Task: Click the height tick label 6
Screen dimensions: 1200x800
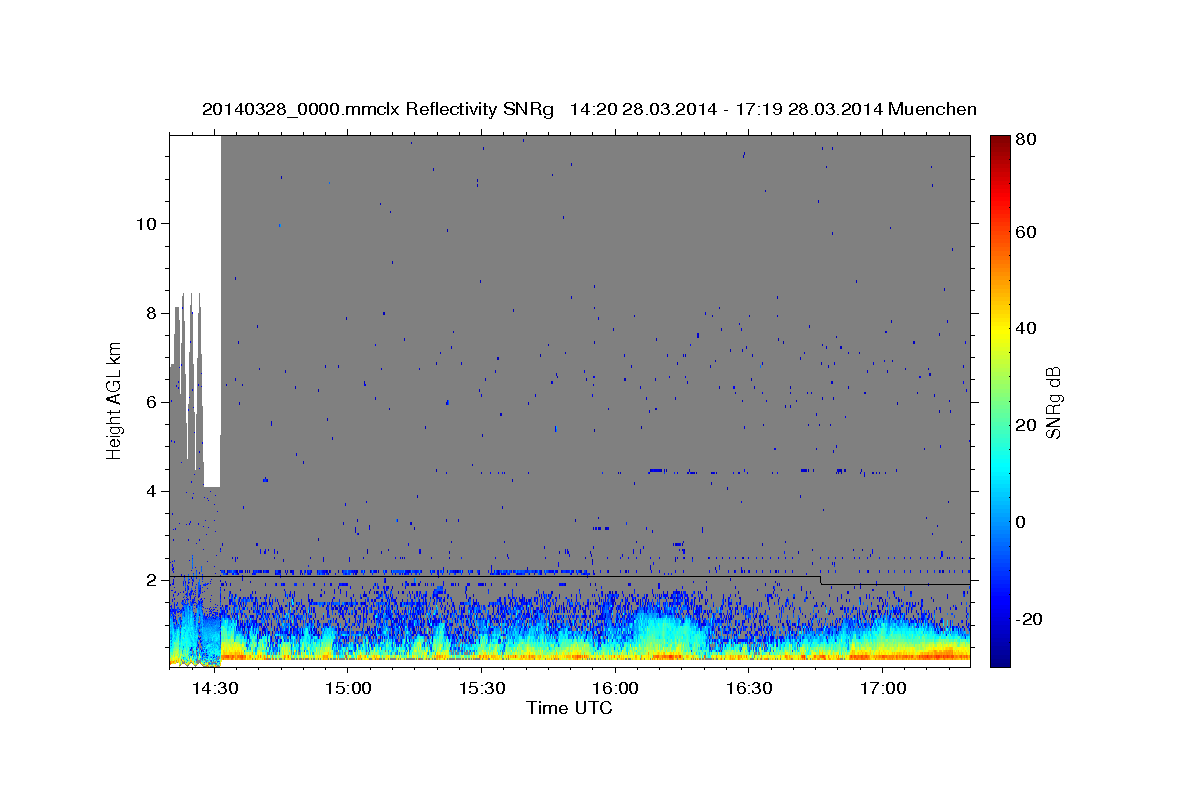Action: [x=152, y=402]
